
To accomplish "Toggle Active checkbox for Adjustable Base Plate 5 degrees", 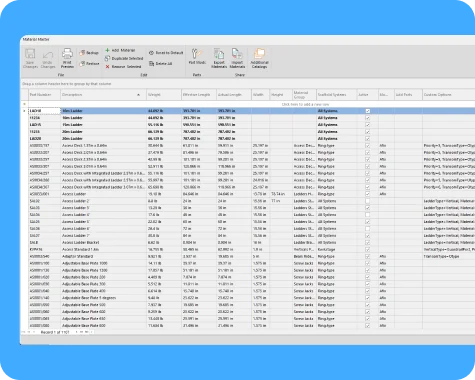I will point(368,298).
